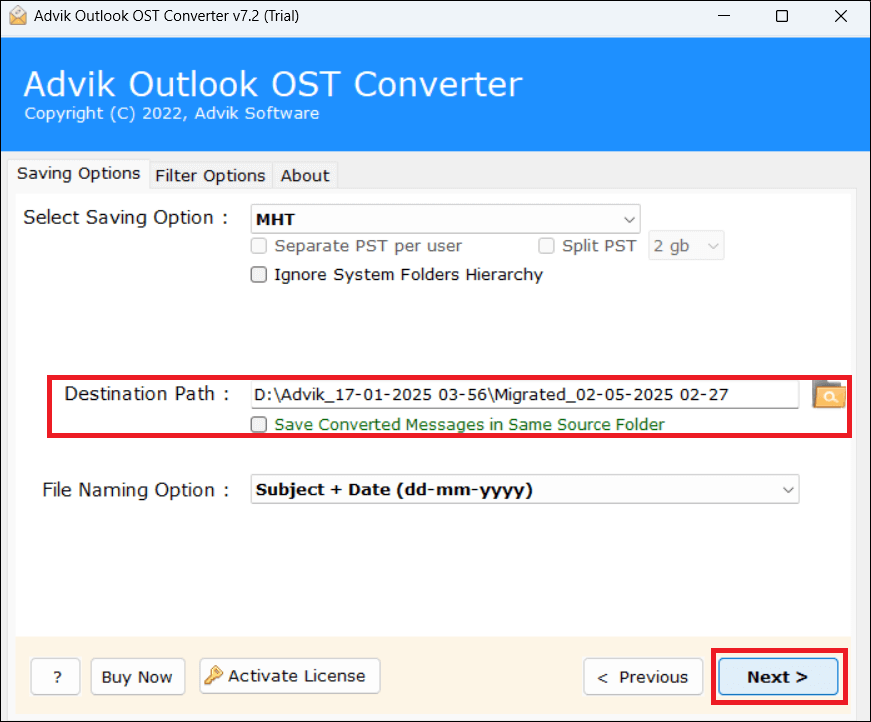Go back with the Previous button
The width and height of the screenshot is (871, 722).
[643, 676]
